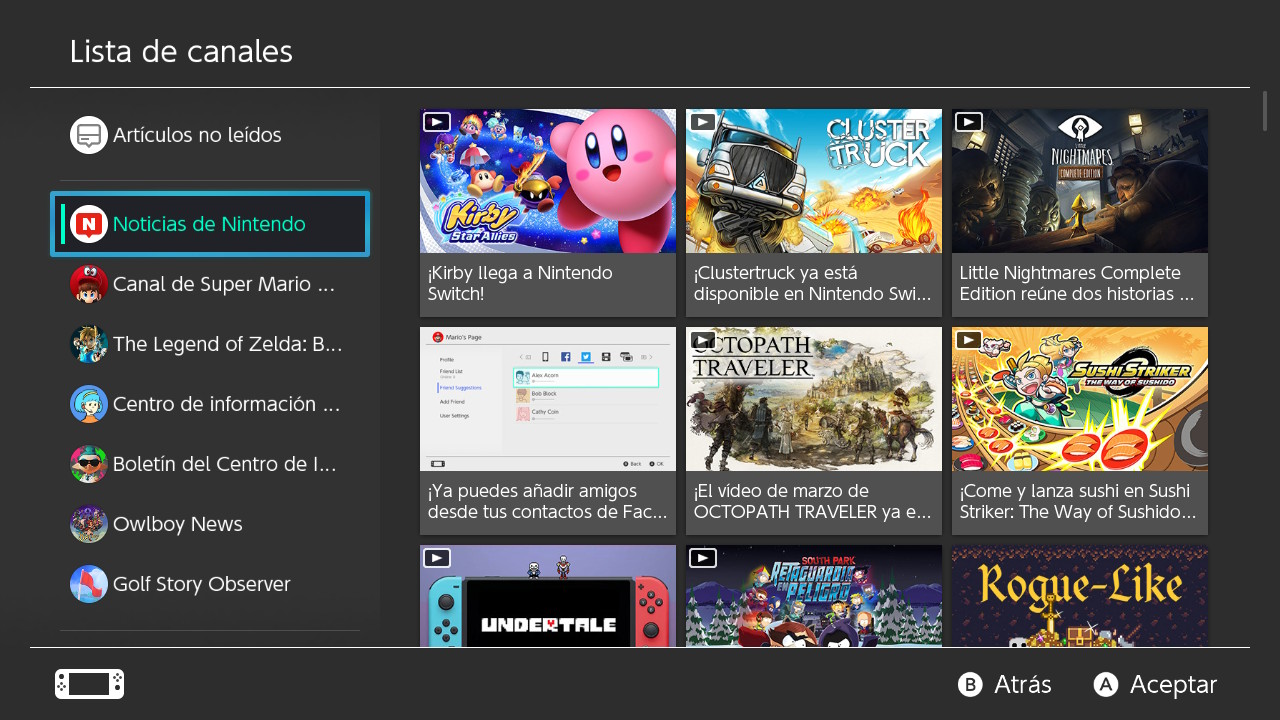This screenshot has width=1280, height=720.
Task: Click headline '¡El vídeo de marzo de OCTOPATH'
Action: pyautogui.click(x=812, y=502)
